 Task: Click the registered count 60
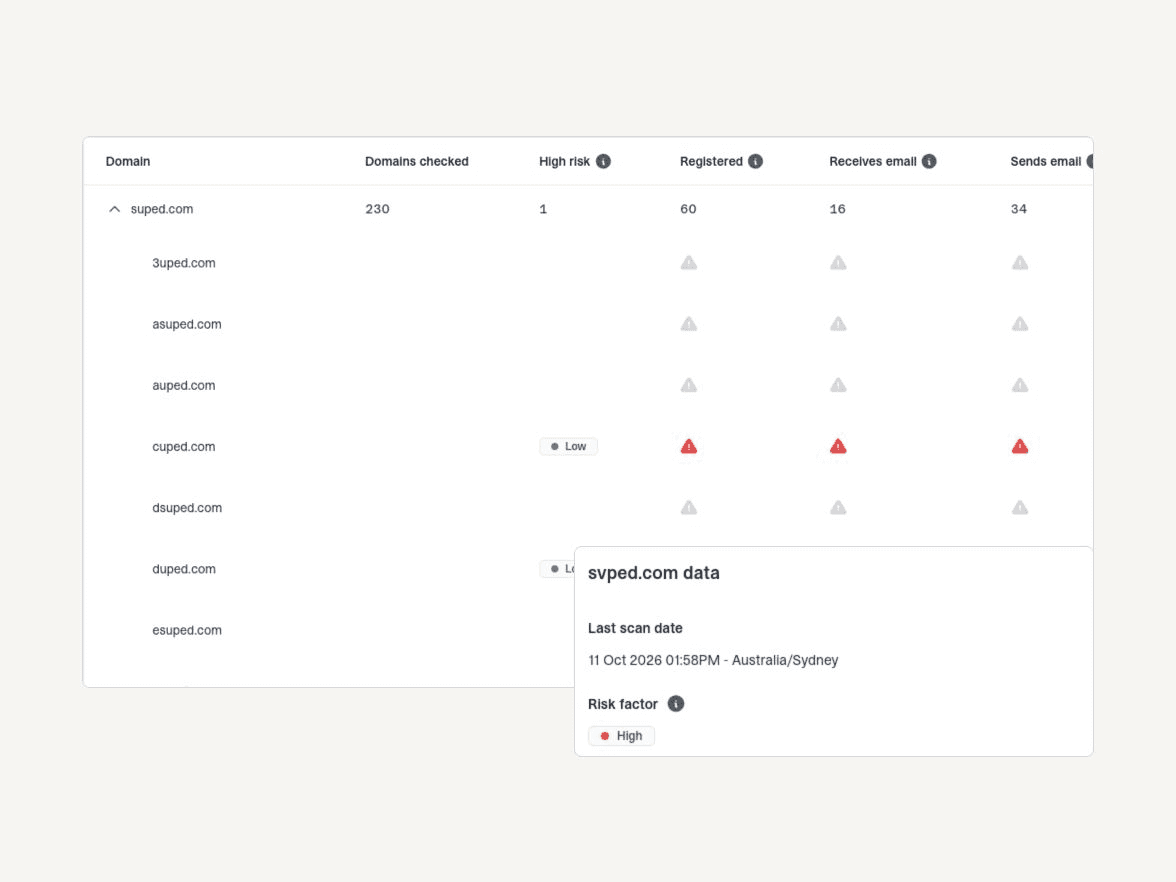[688, 209]
